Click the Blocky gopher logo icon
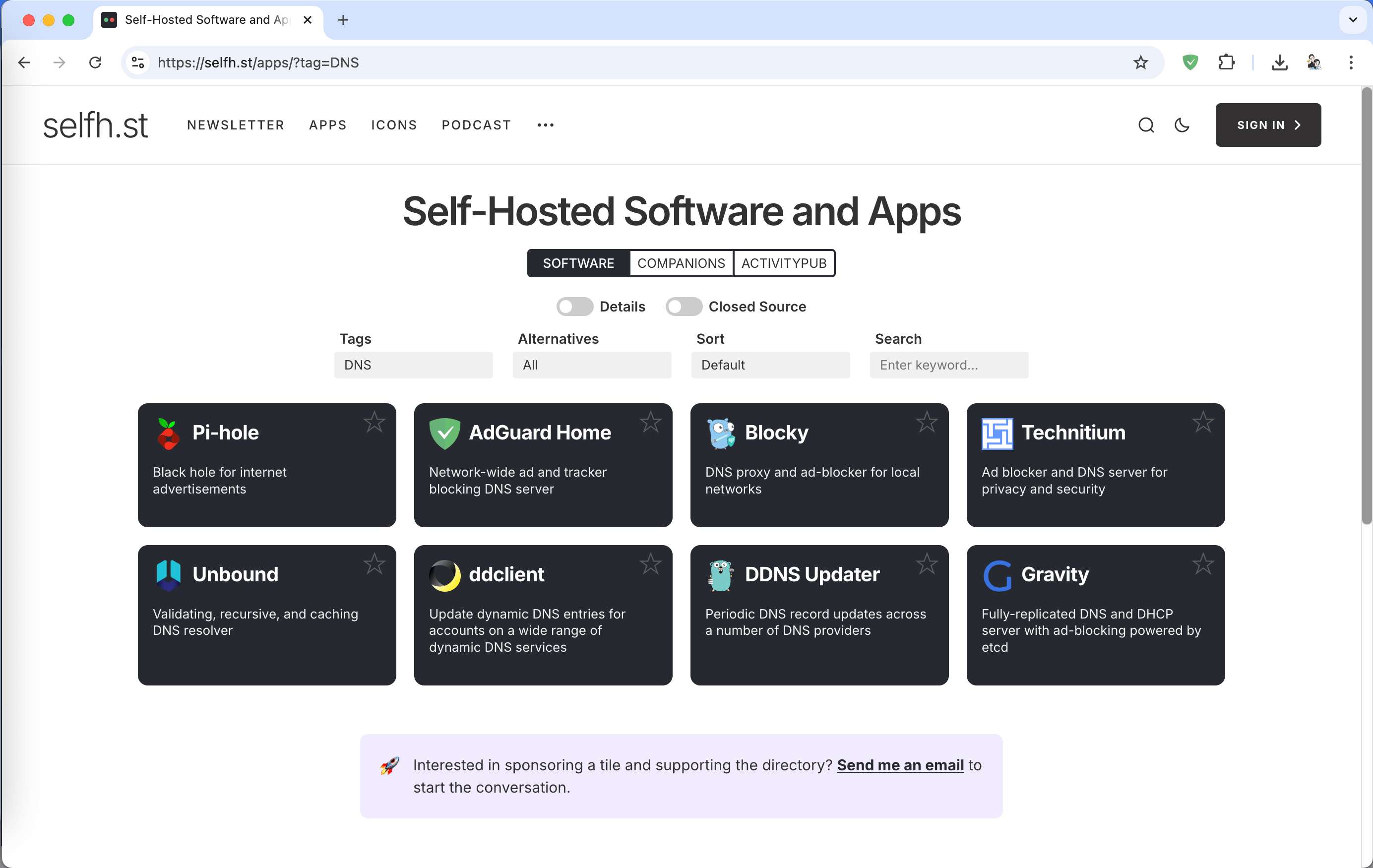The width and height of the screenshot is (1373, 868). 721,434
